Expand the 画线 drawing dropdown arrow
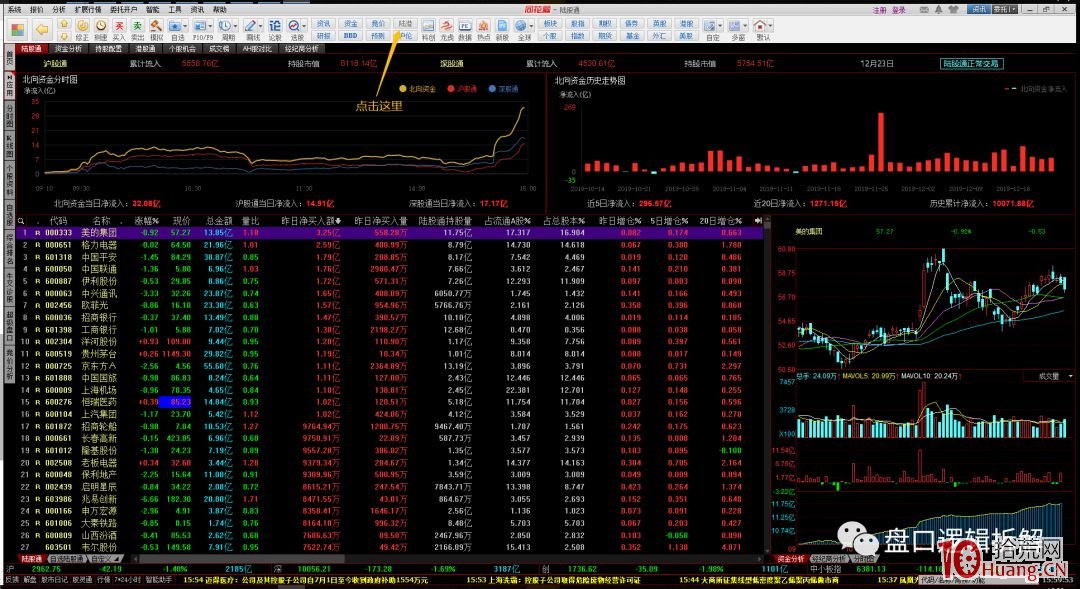1080x589 pixels. (260, 26)
